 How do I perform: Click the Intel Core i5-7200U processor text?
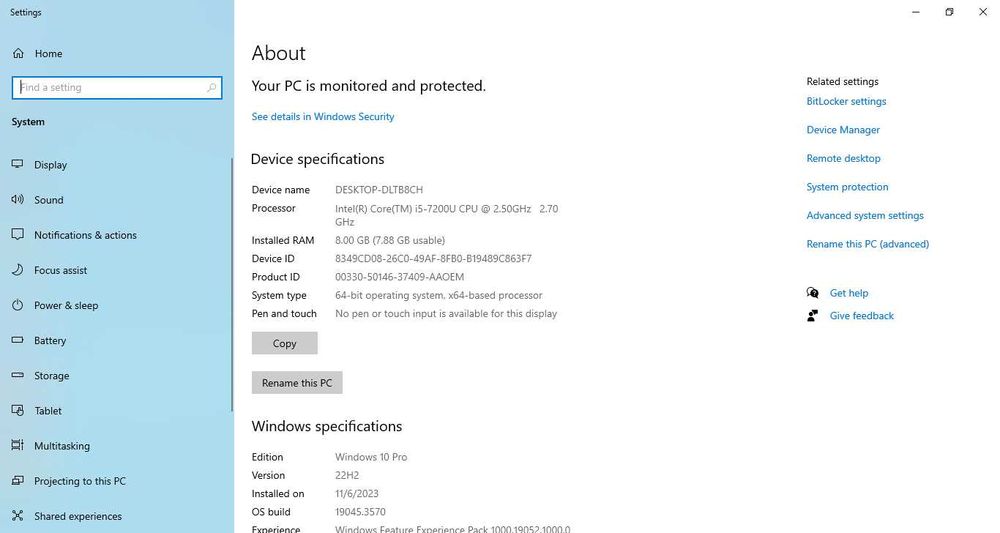point(446,215)
